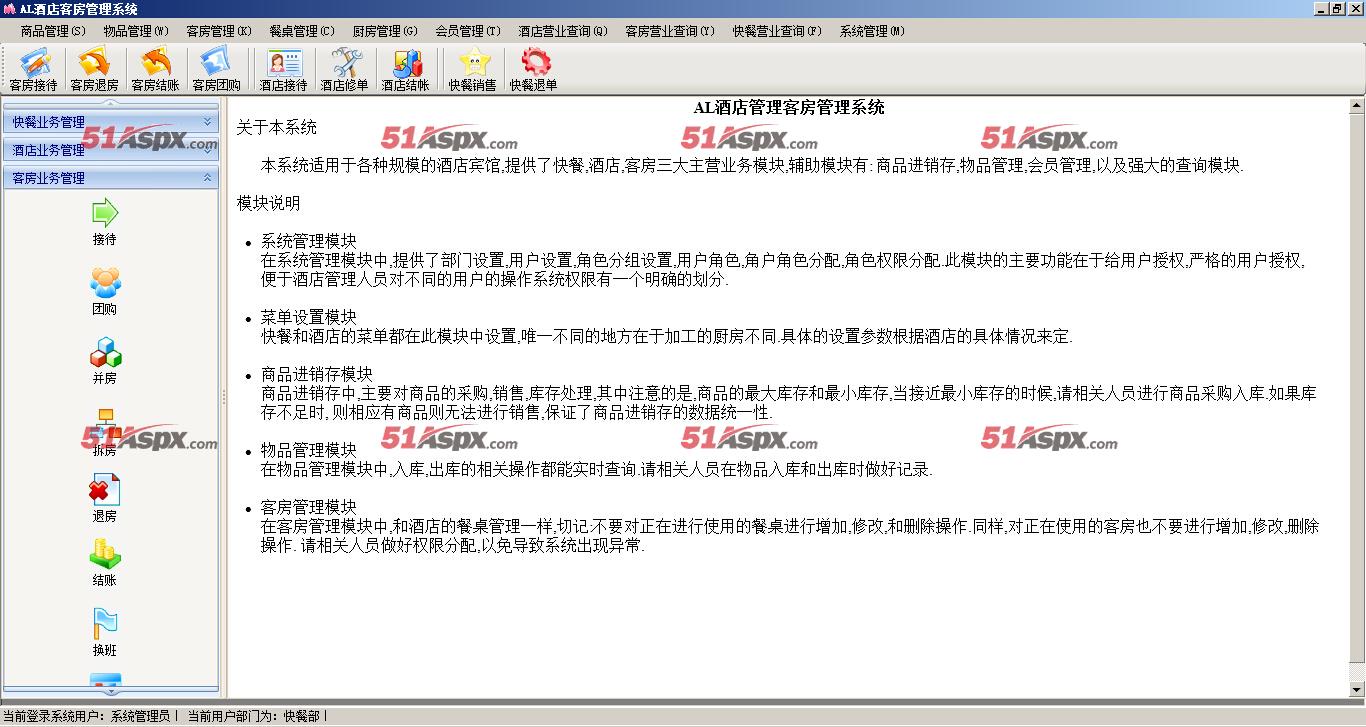1366x727 pixels.
Task: Open the 物品管理(W) menu
Action: coord(136,31)
